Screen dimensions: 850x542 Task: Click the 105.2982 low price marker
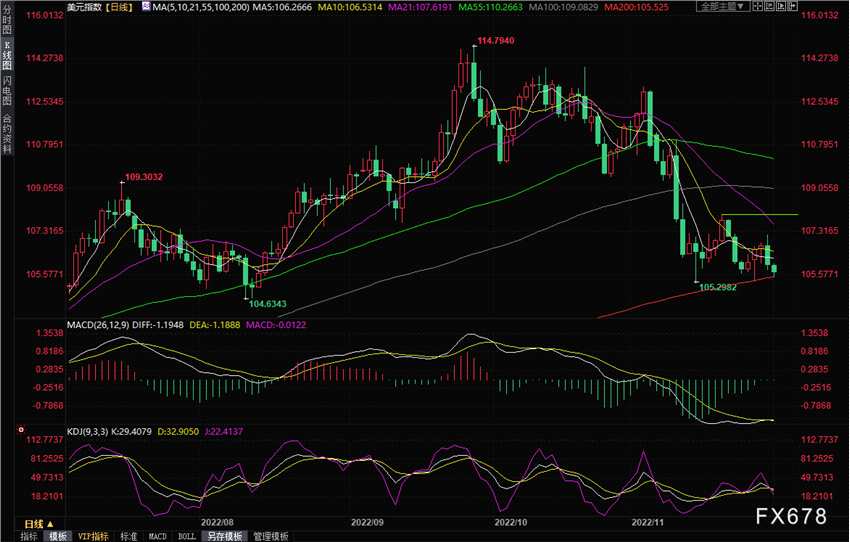click(718, 287)
